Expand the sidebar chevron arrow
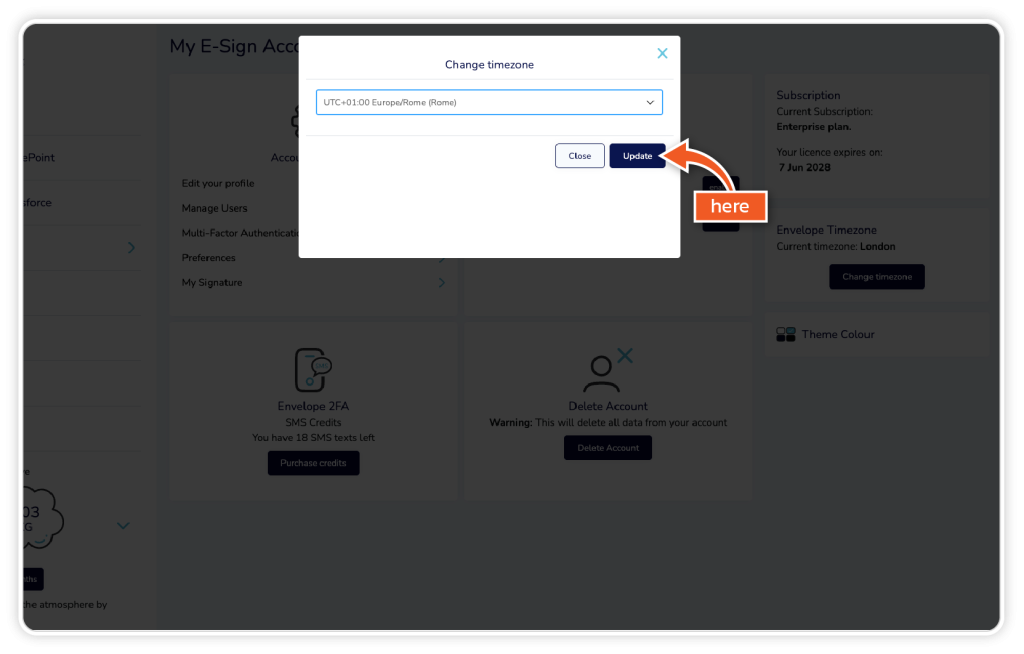The width and height of the screenshot is (1024, 654). pyautogui.click(x=131, y=248)
